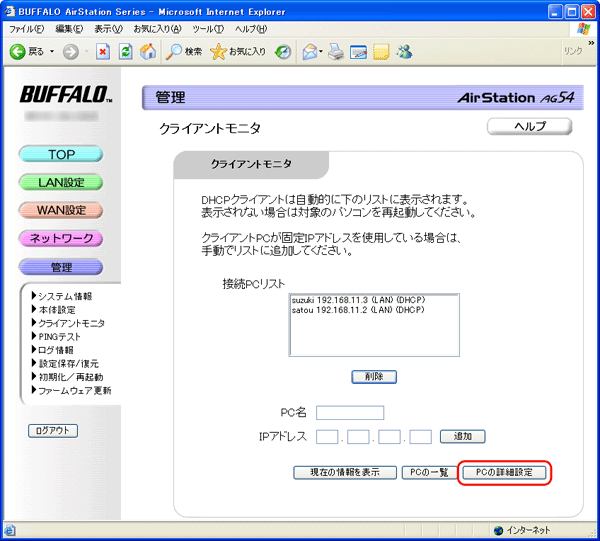The height and width of the screenshot is (541, 600).
Task: Click second IPアドレス octet field
Action: [x=358, y=437]
